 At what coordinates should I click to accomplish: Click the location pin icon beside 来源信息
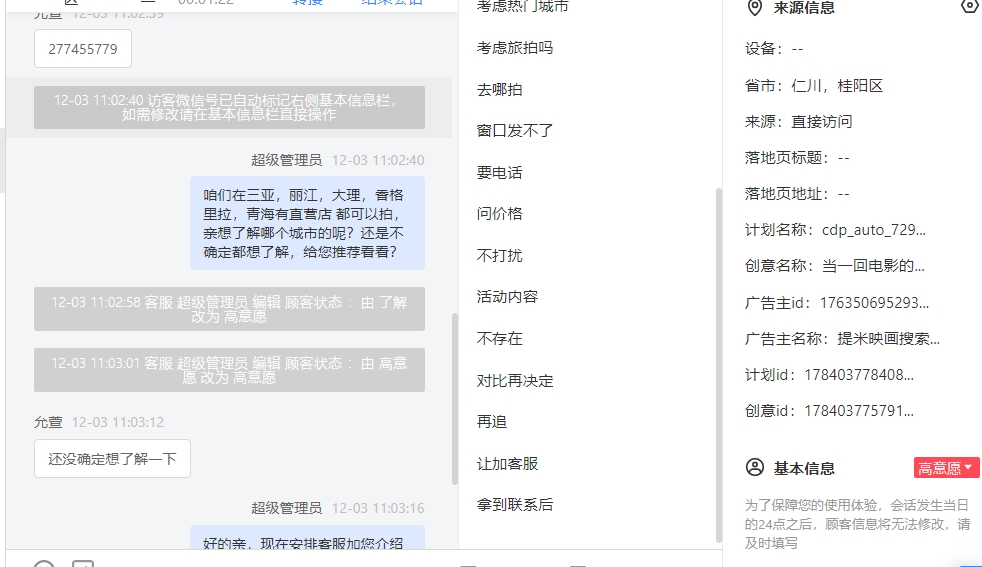pyautogui.click(x=755, y=8)
